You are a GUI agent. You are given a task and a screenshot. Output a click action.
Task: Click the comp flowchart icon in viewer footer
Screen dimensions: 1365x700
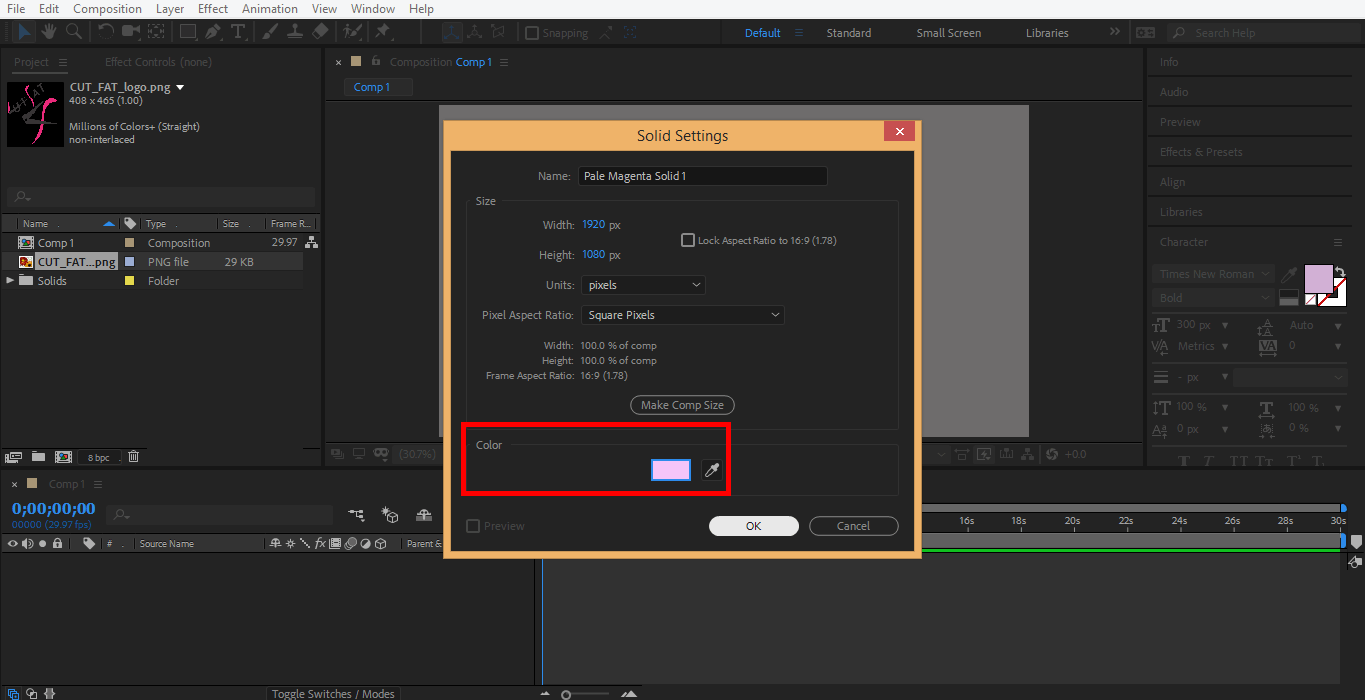click(1028, 454)
